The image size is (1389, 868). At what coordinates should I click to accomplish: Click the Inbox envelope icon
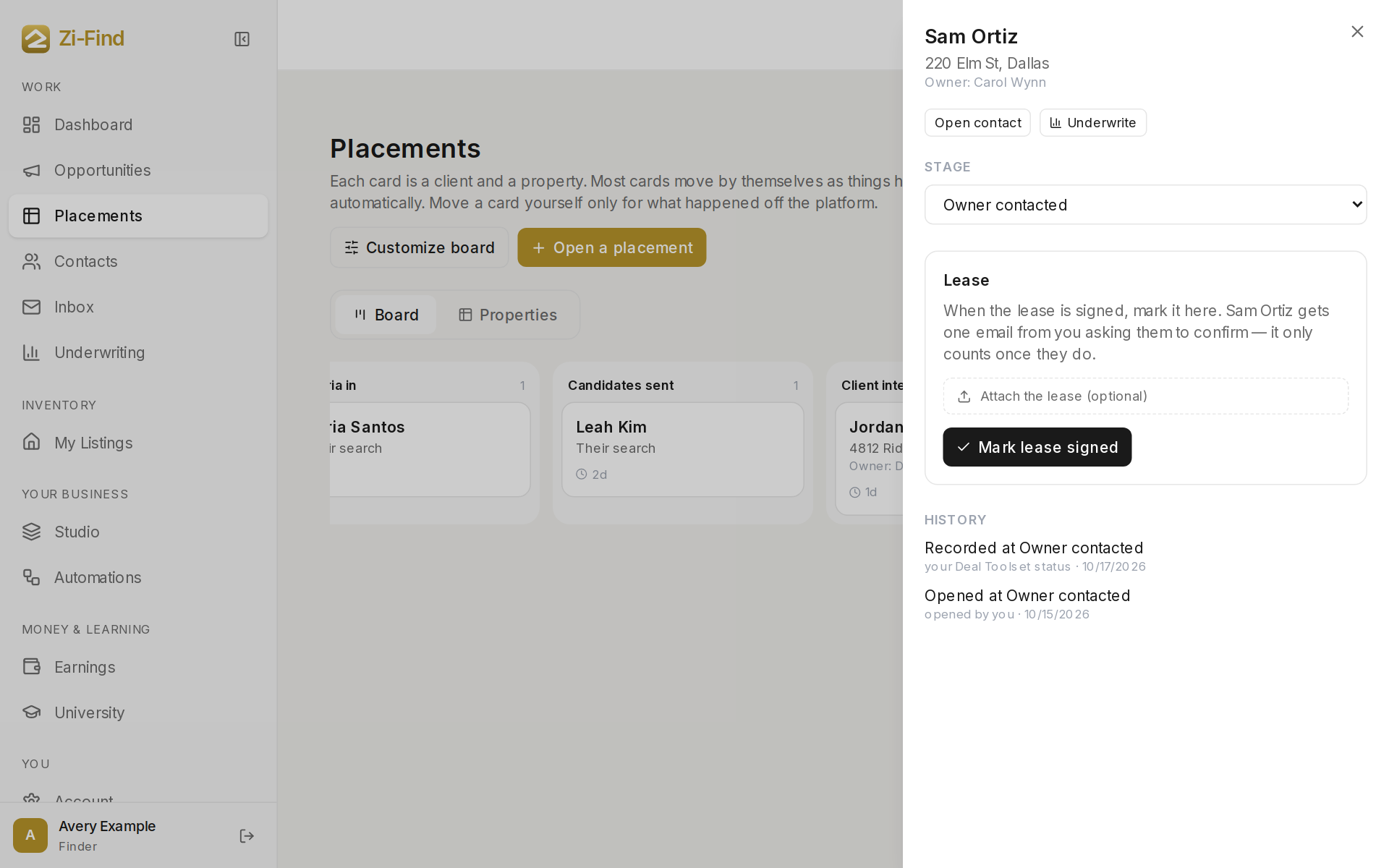click(x=31, y=307)
